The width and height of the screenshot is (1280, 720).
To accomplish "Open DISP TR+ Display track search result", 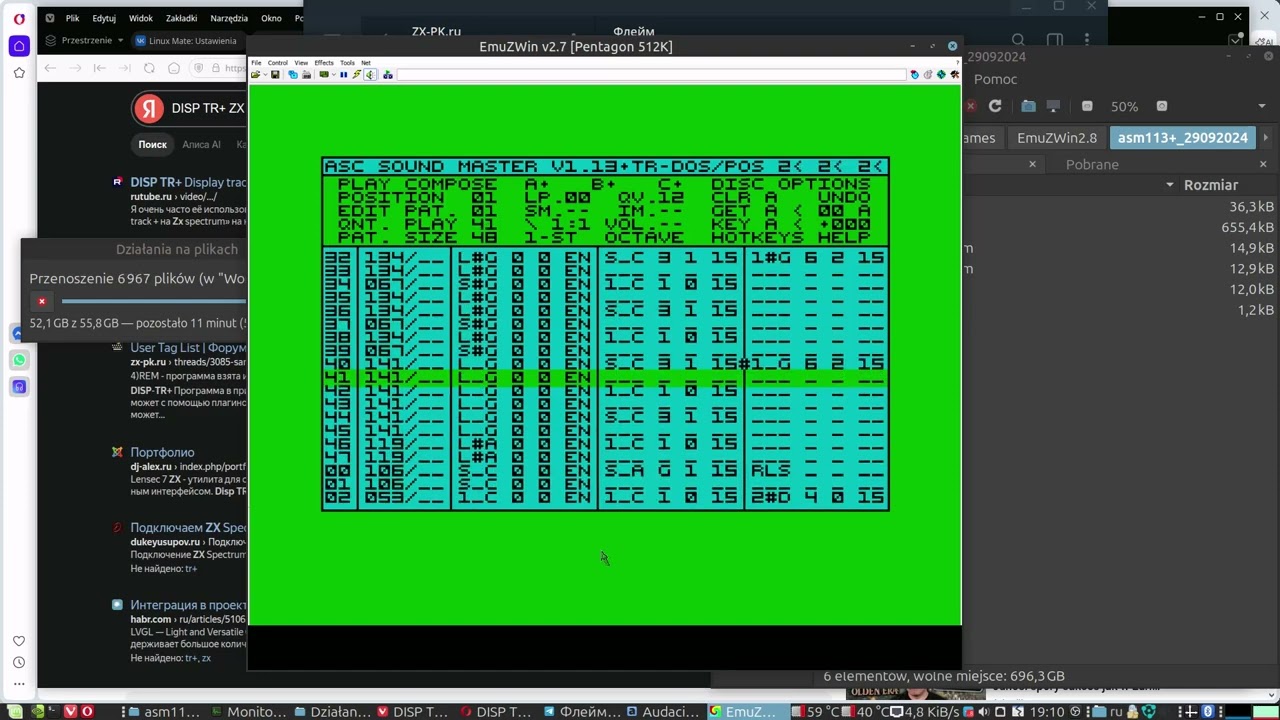I will coord(188,182).
